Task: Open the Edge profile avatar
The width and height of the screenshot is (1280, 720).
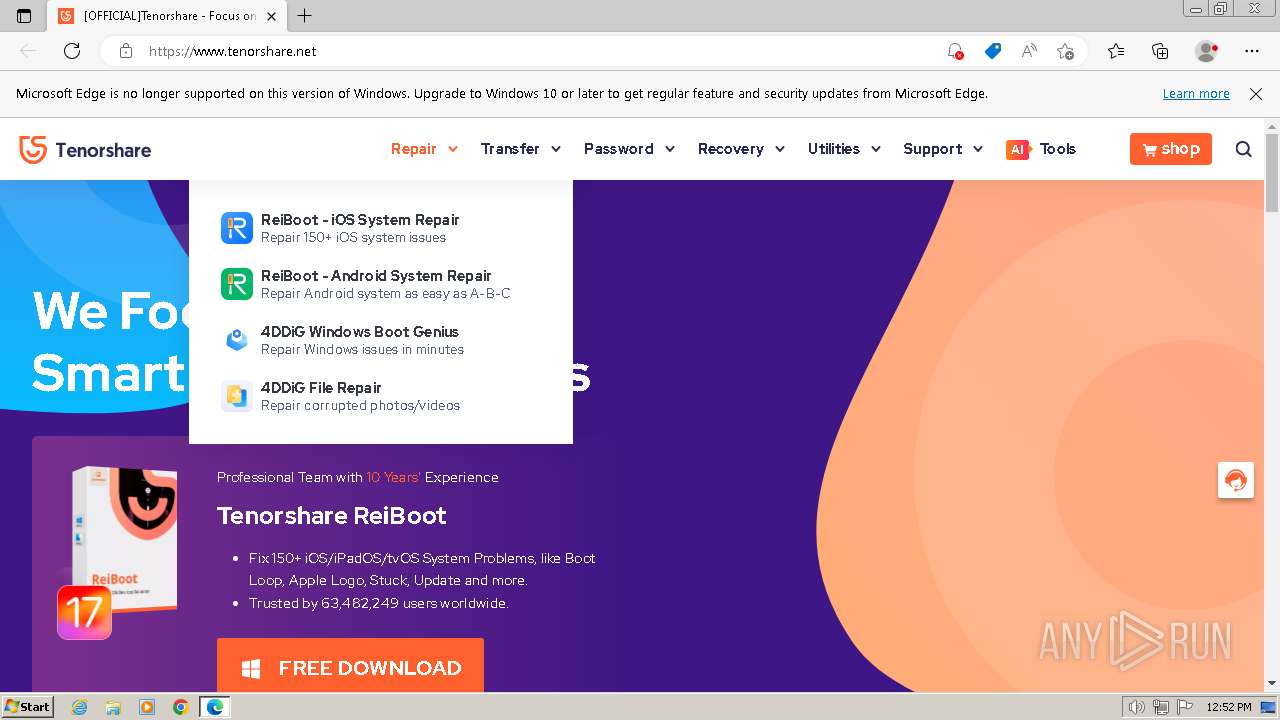Action: (1206, 51)
